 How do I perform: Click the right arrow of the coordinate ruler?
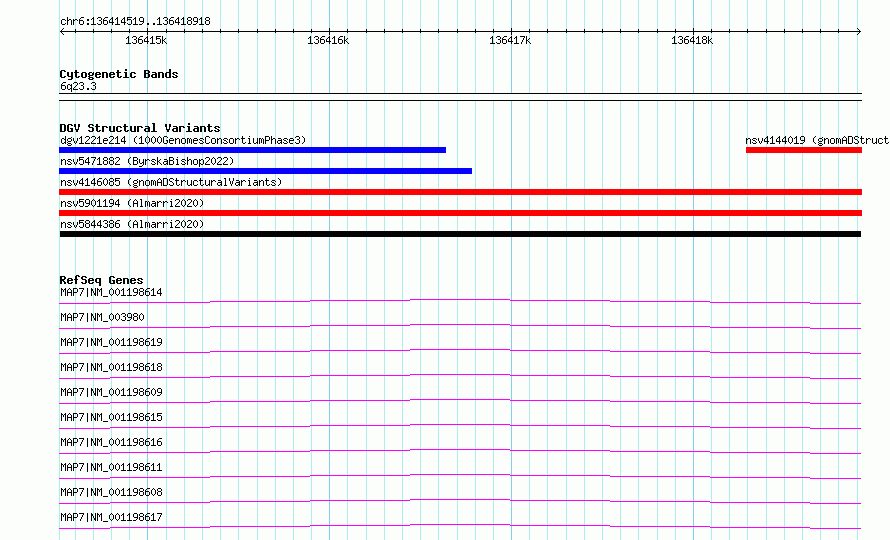pyautogui.click(x=859, y=31)
